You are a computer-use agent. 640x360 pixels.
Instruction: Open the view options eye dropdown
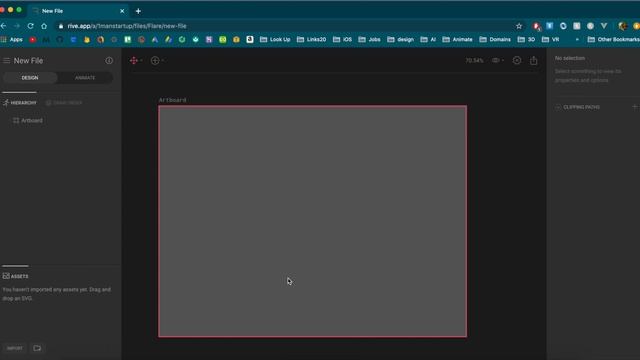(x=498, y=60)
